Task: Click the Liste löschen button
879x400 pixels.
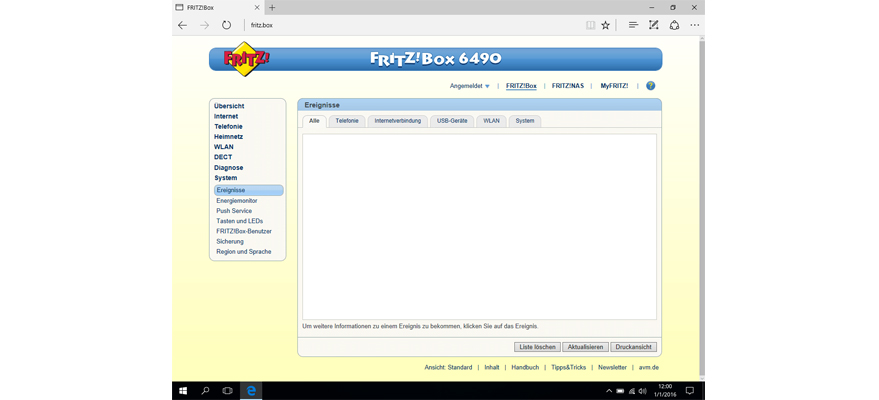Action: point(537,347)
